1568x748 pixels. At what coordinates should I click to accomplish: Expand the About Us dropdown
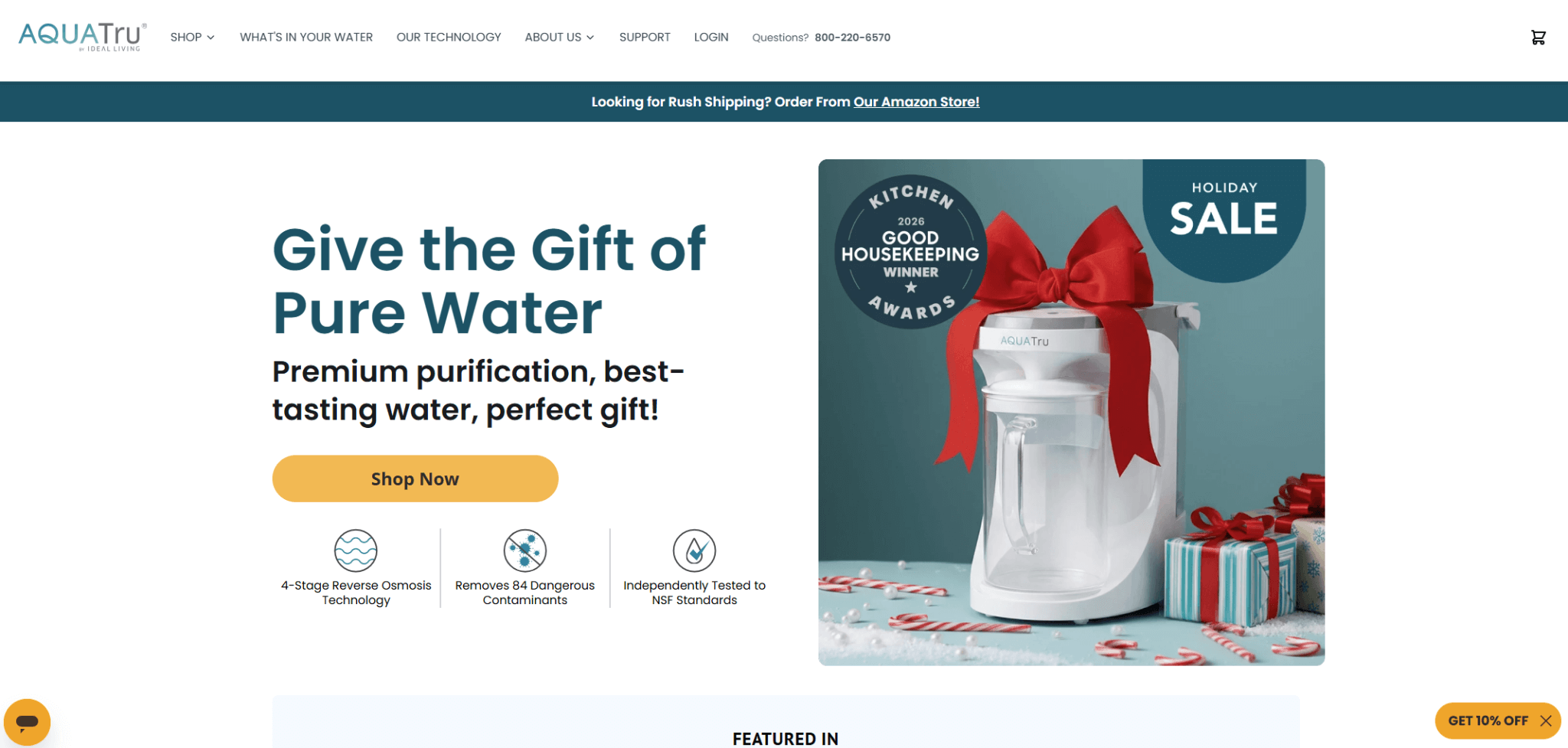tap(559, 37)
